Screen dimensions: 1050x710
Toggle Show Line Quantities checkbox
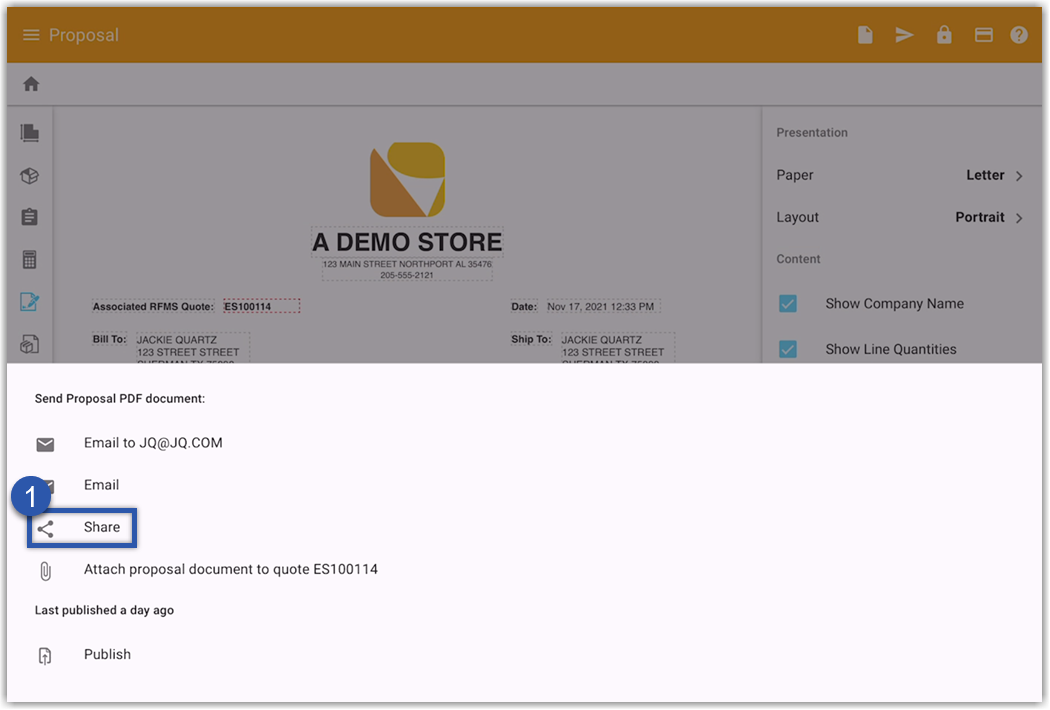(x=788, y=349)
